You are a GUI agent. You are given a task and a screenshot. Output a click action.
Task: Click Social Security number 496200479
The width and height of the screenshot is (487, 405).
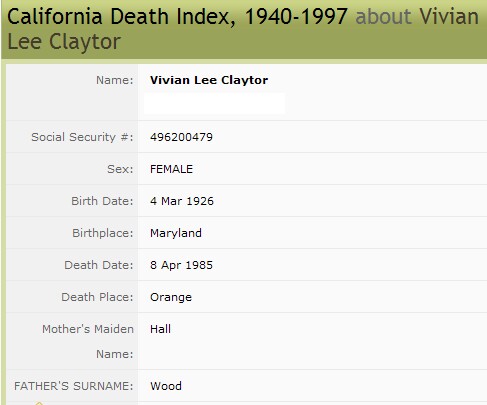181,137
